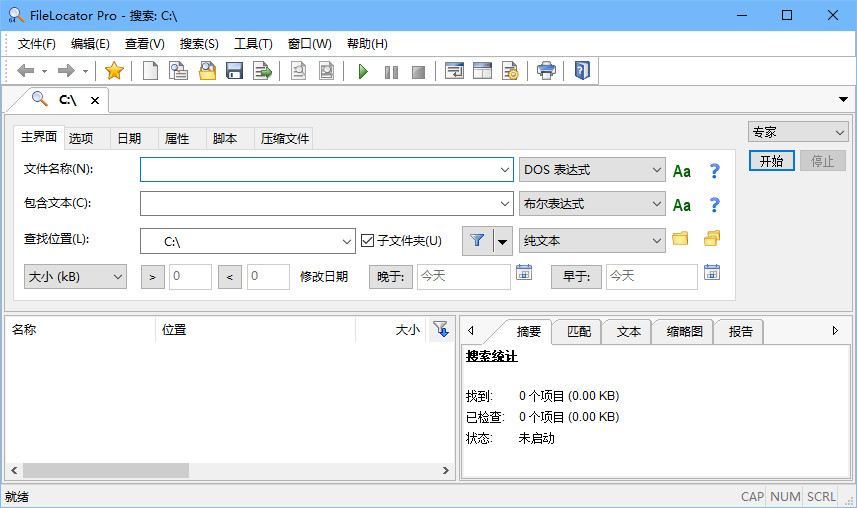Viewport: 857px width, 508px height.
Task: Click help question mark beside 包含文本 row
Action: pos(714,205)
